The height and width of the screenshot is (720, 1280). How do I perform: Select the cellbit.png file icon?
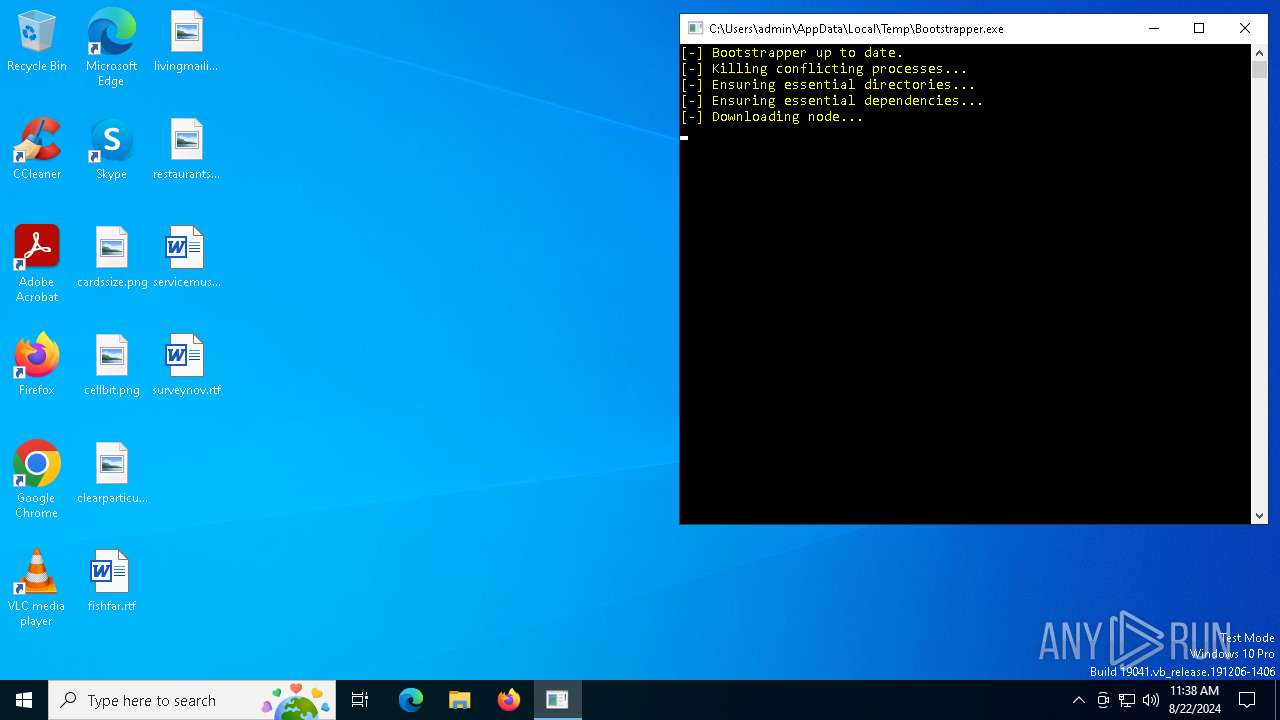(x=112, y=366)
